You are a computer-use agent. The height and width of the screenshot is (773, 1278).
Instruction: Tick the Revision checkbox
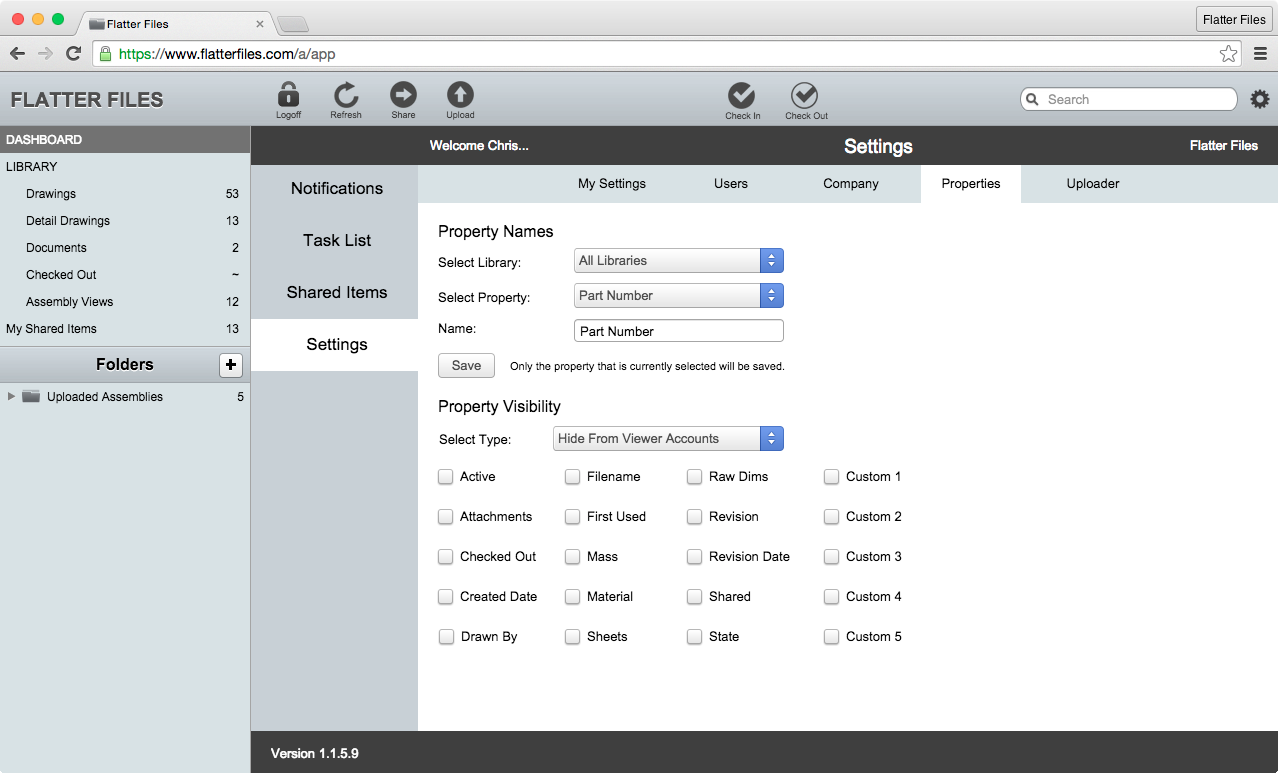coord(694,517)
